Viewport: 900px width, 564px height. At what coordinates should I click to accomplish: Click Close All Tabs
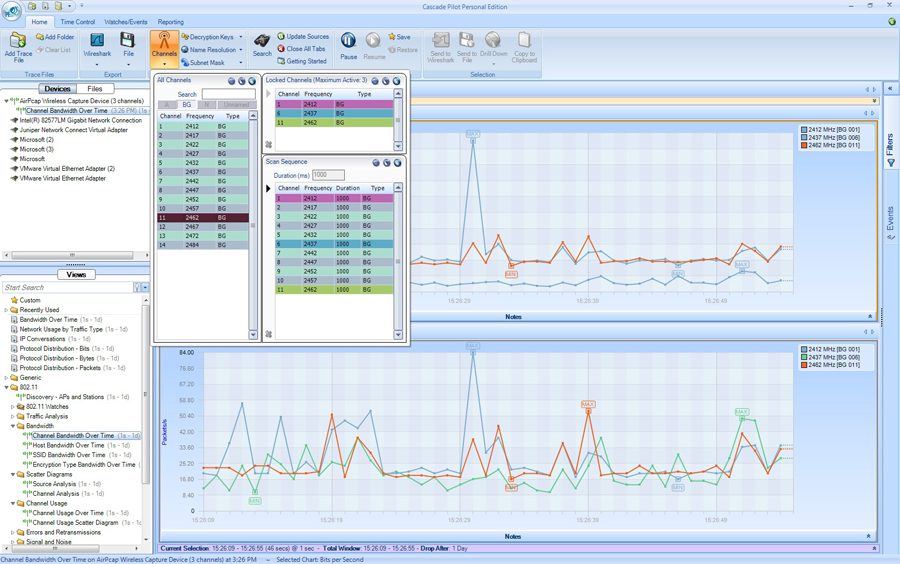coord(301,49)
